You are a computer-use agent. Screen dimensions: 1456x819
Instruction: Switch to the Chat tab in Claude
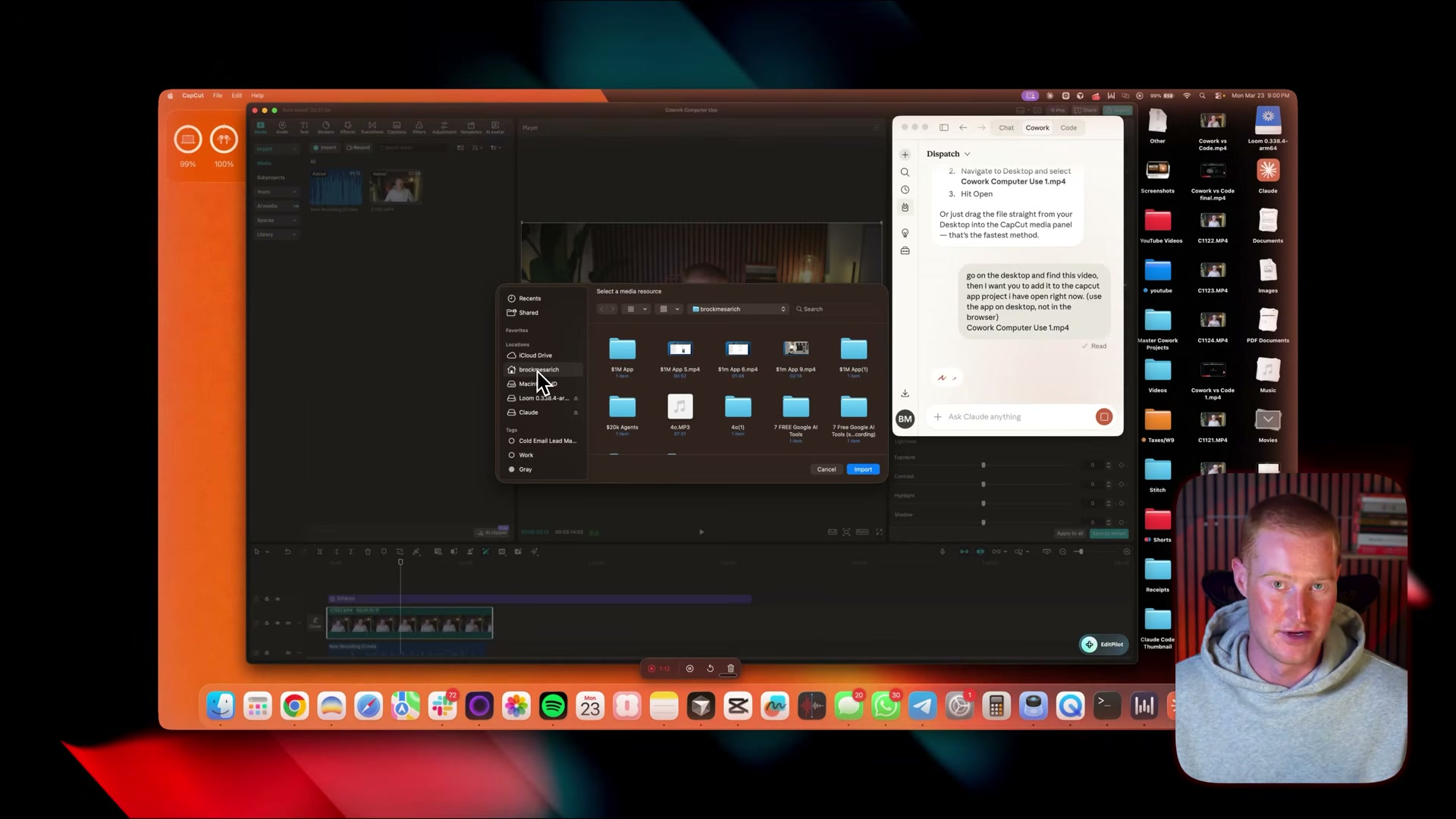click(1006, 128)
